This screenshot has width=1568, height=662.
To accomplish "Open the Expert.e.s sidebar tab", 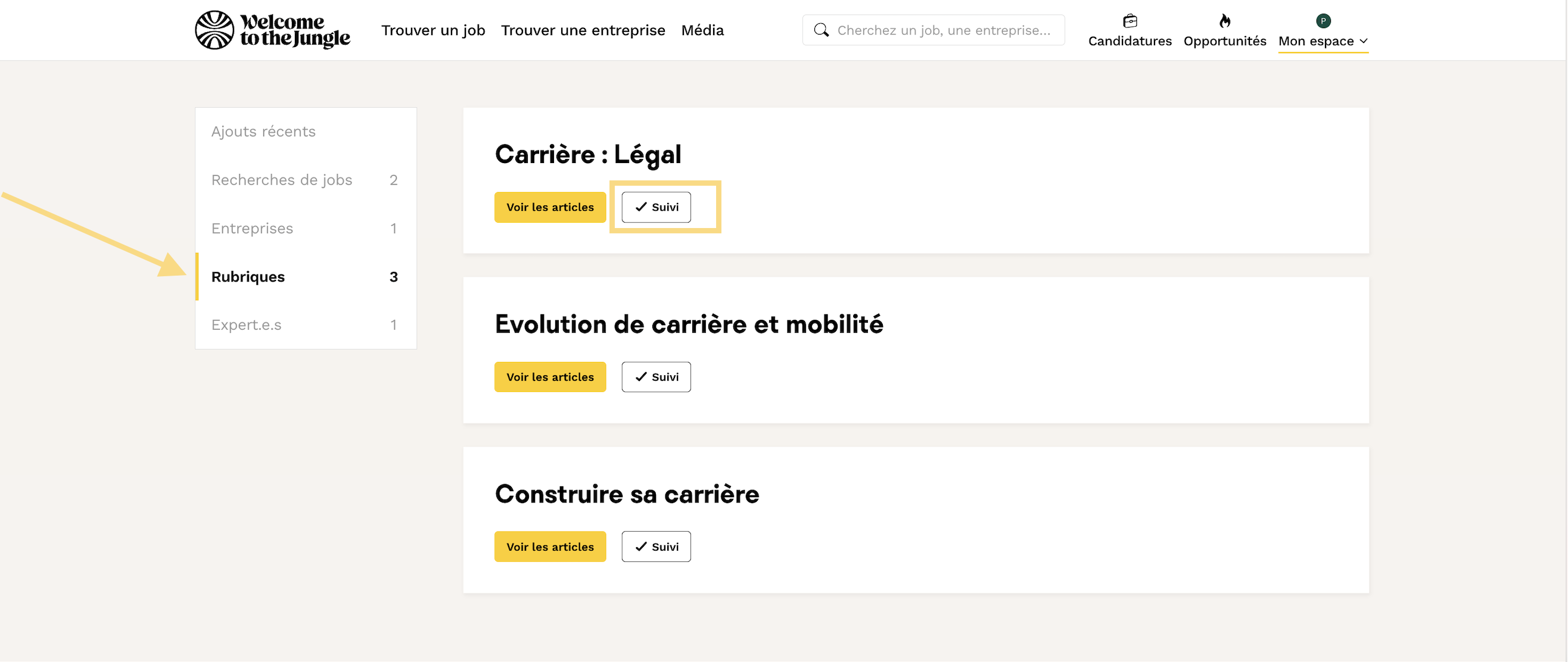I will pos(246,325).
